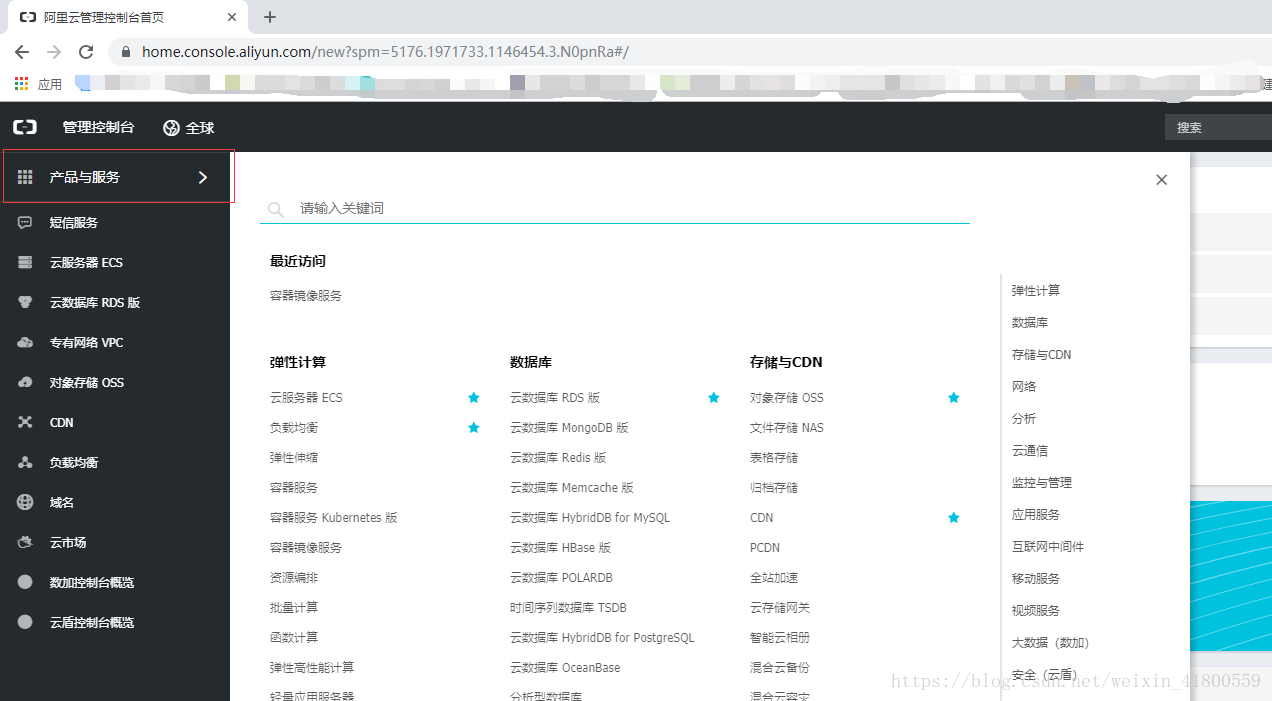Jump to 移动服务 in category index

coord(1036,579)
